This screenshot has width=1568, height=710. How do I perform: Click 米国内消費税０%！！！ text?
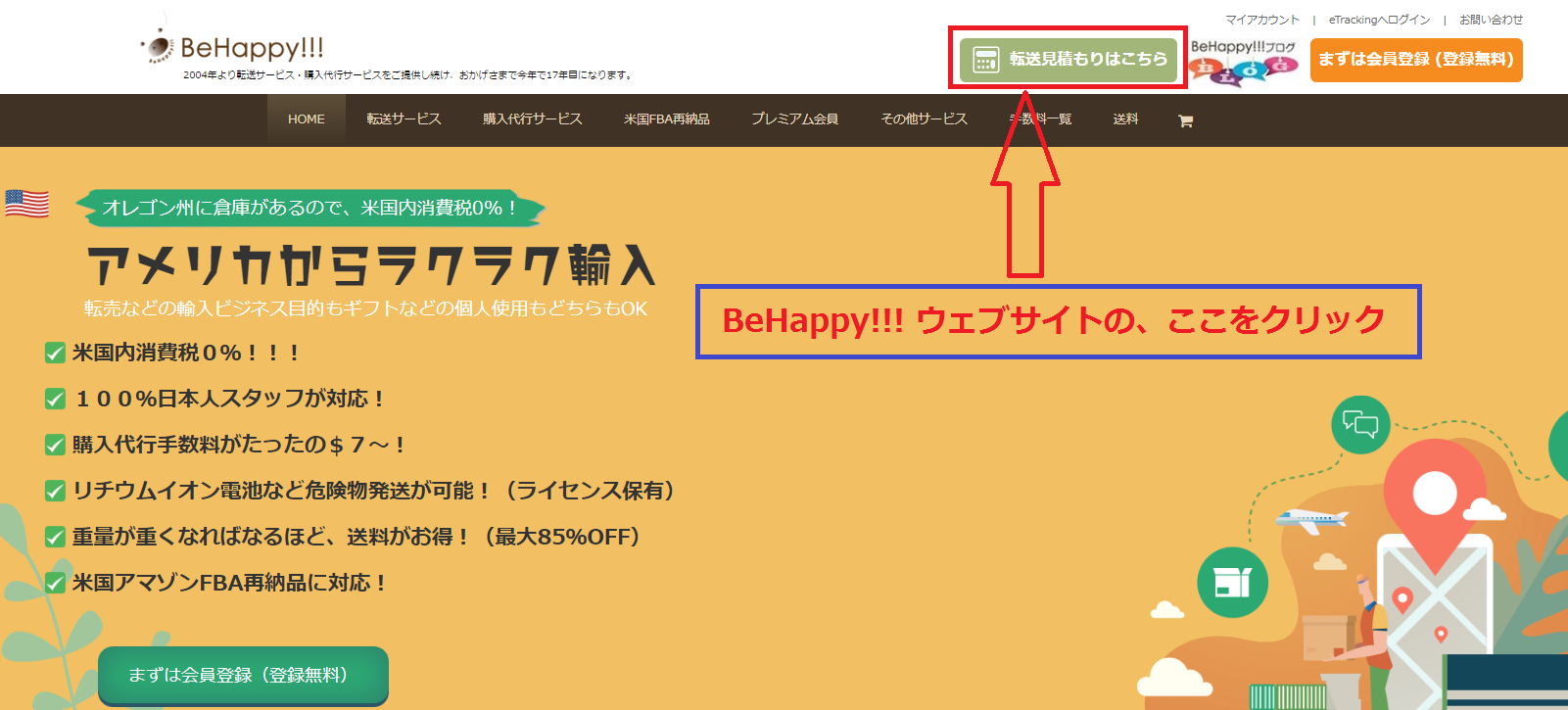pyautogui.click(x=186, y=353)
